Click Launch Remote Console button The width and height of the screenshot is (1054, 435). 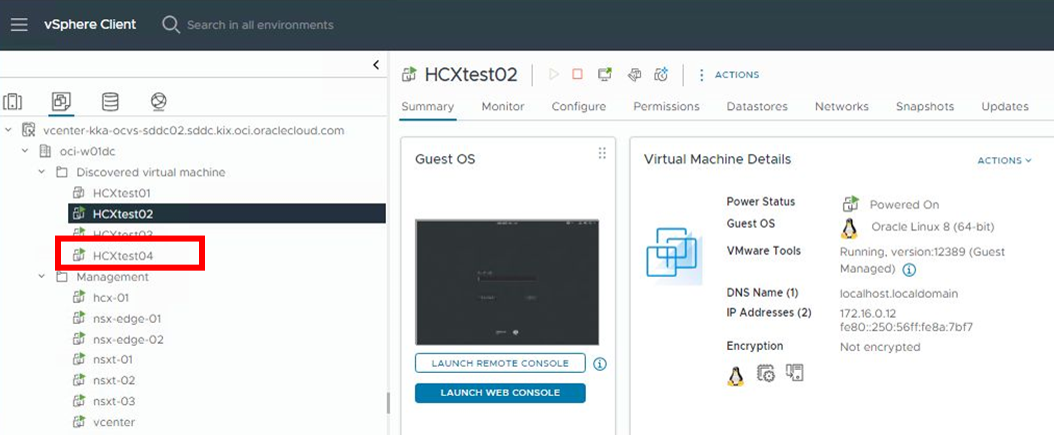[x=500, y=363]
